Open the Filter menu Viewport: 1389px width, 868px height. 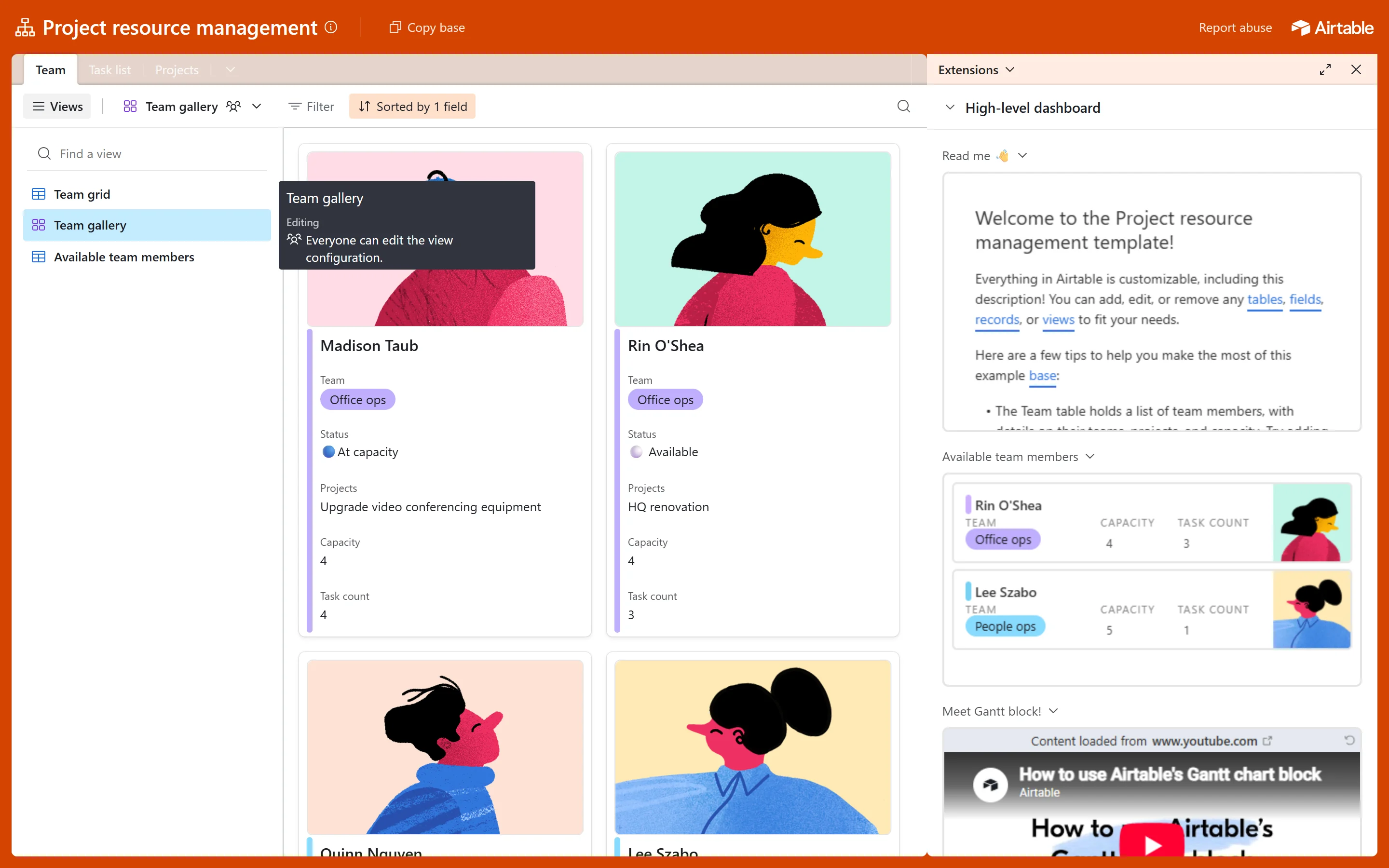(311, 106)
